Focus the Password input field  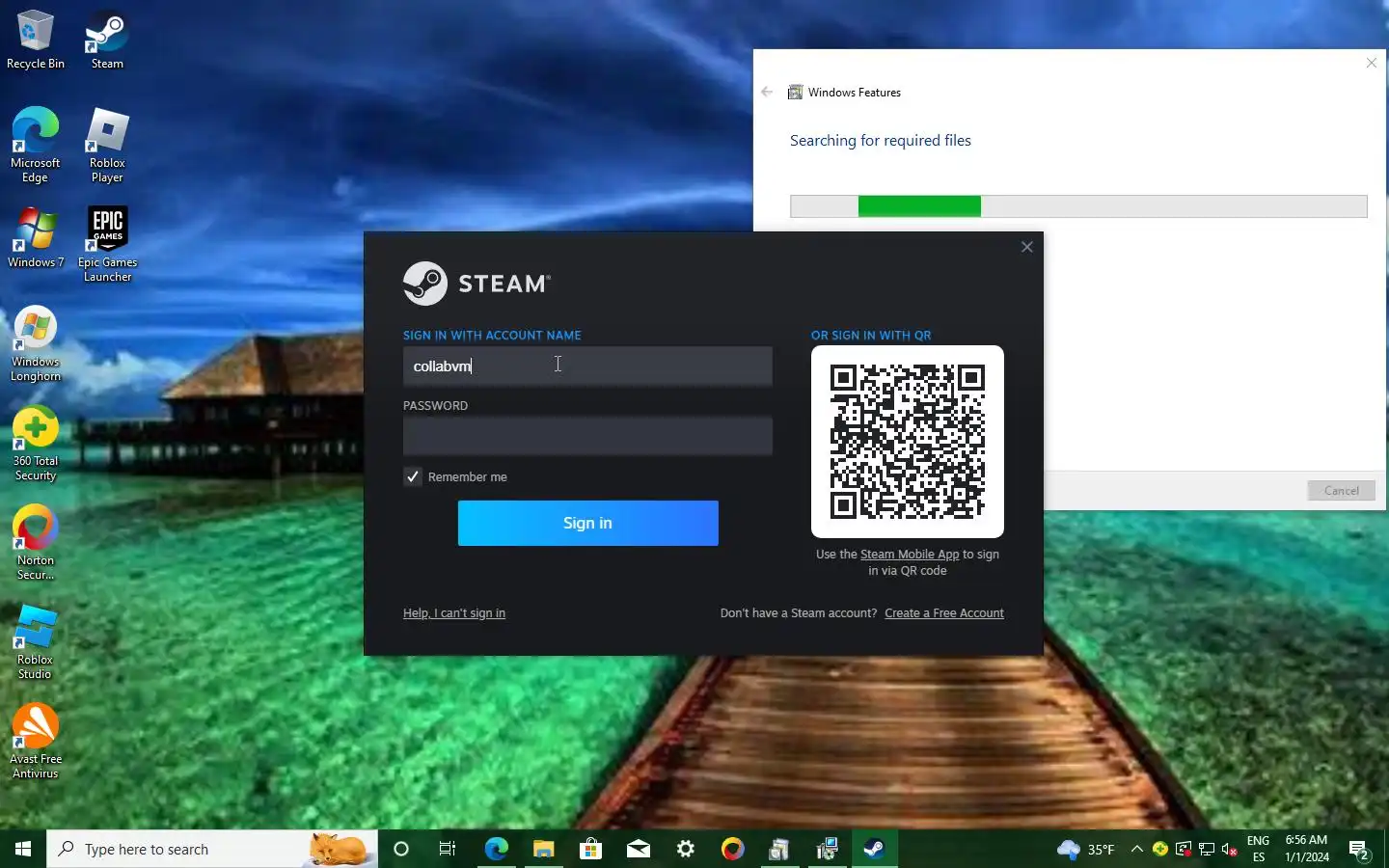(587, 436)
